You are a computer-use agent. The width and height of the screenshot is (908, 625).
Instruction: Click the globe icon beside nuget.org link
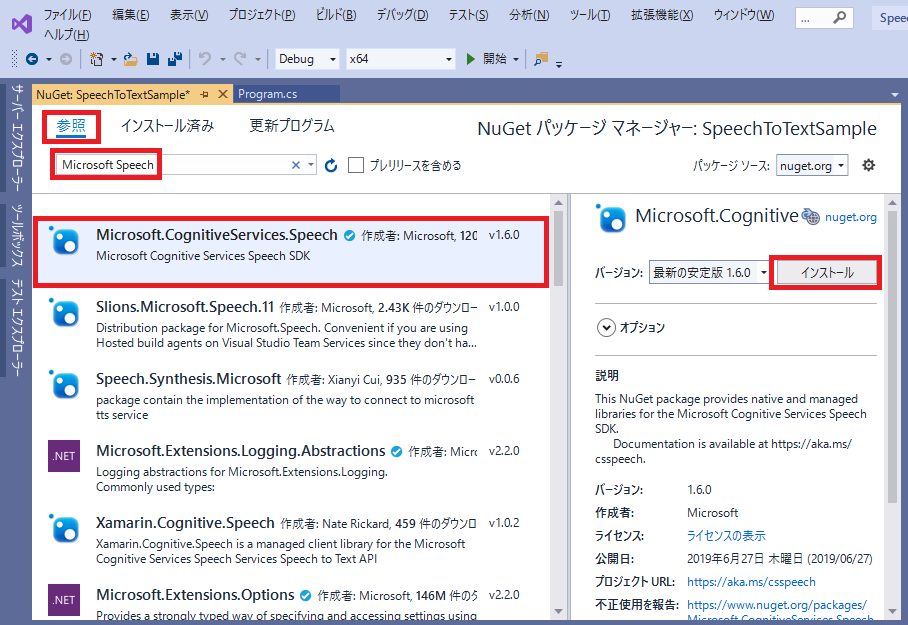click(x=810, y=217)
